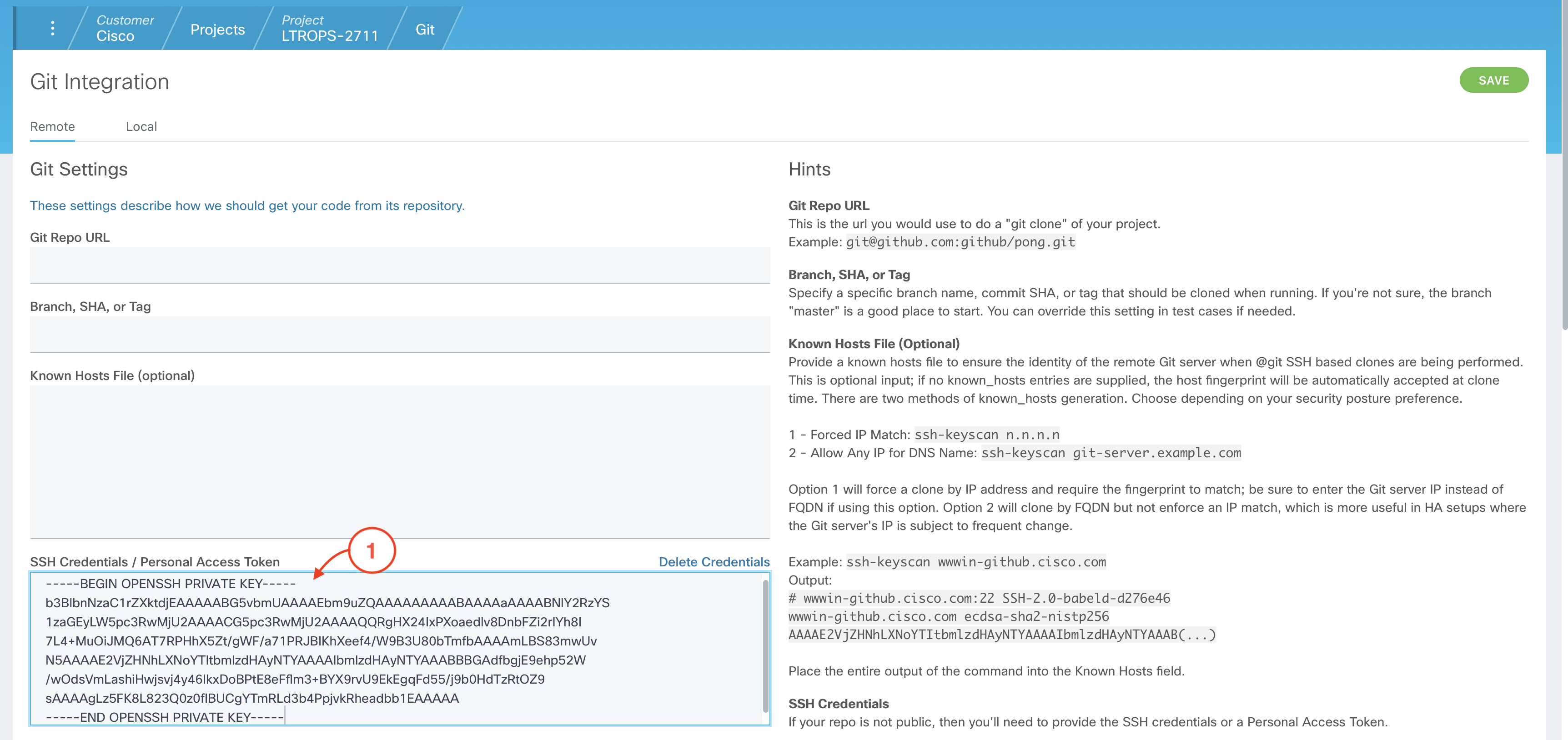Click the SSH Credentials private key textarea
This screenshot has width=1568, height=740.
396,649
